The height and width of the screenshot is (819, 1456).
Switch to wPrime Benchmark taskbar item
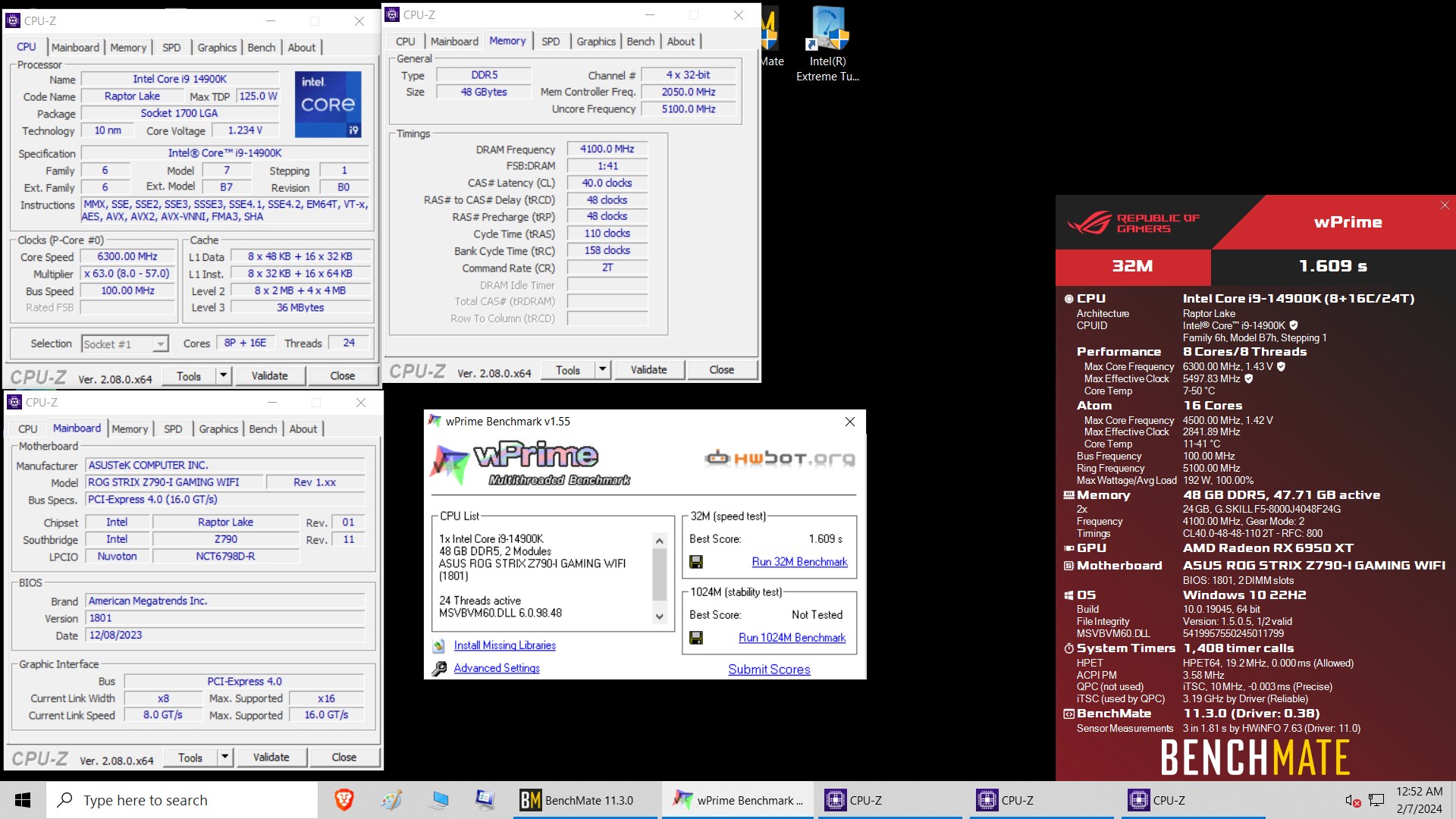[738, 800]
